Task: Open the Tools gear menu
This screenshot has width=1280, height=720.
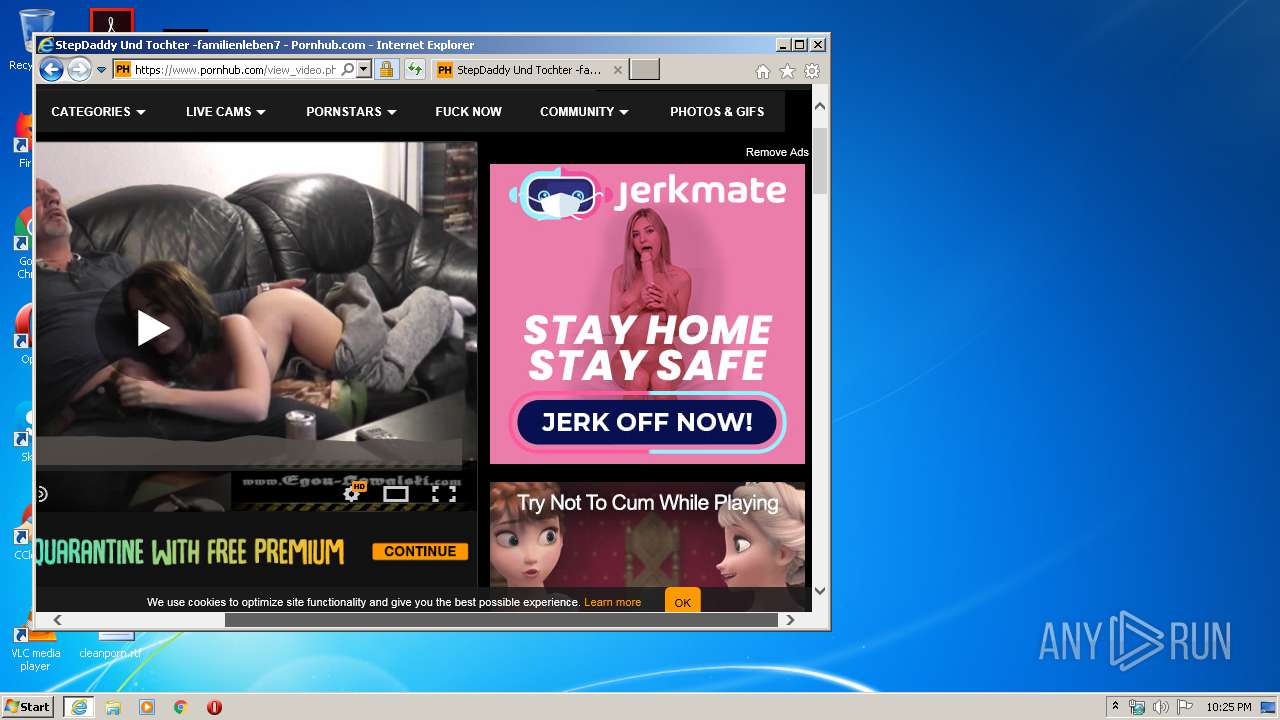Action: pos(812,71)
